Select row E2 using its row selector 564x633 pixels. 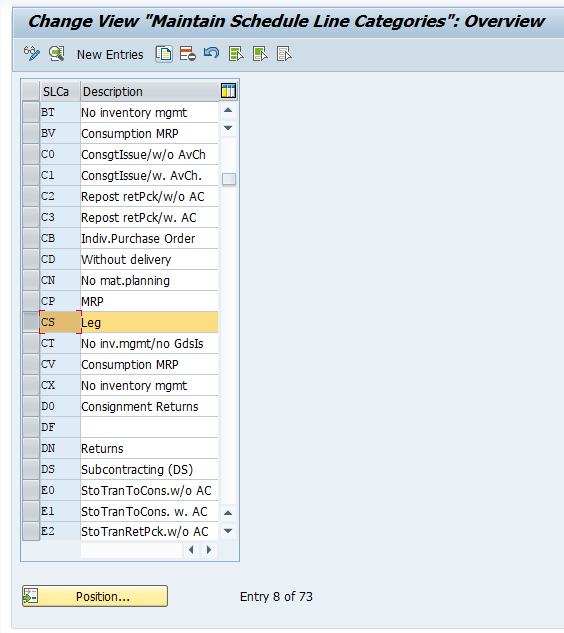(x=31, y=531)
